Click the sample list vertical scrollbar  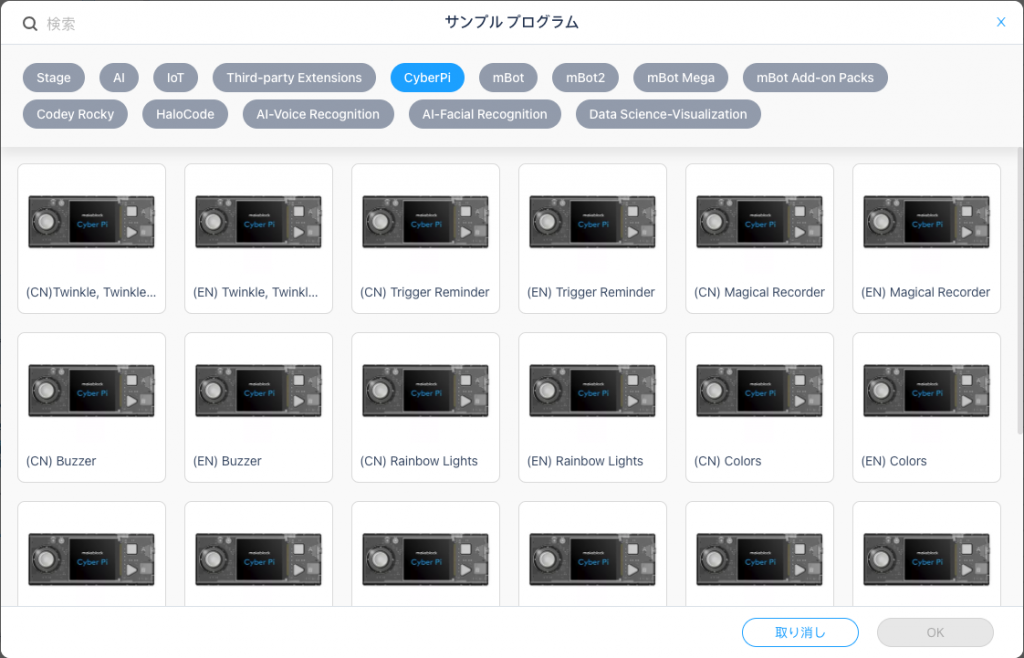(x=1019, y=290)
